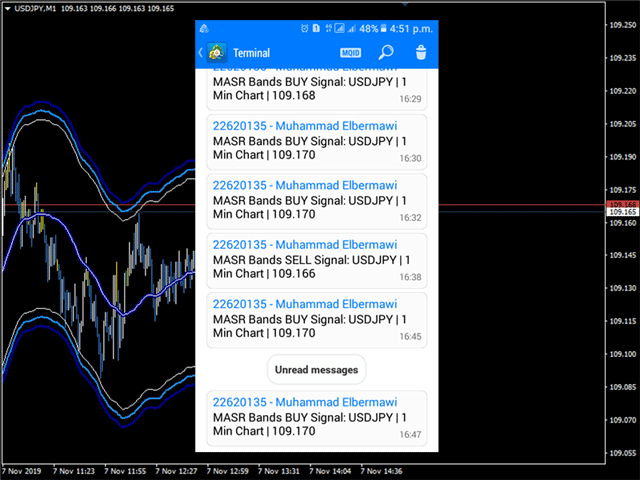This screenshot has width=640, height=480.
Task: Select the 109.250 price scale value
Action: 622,25
